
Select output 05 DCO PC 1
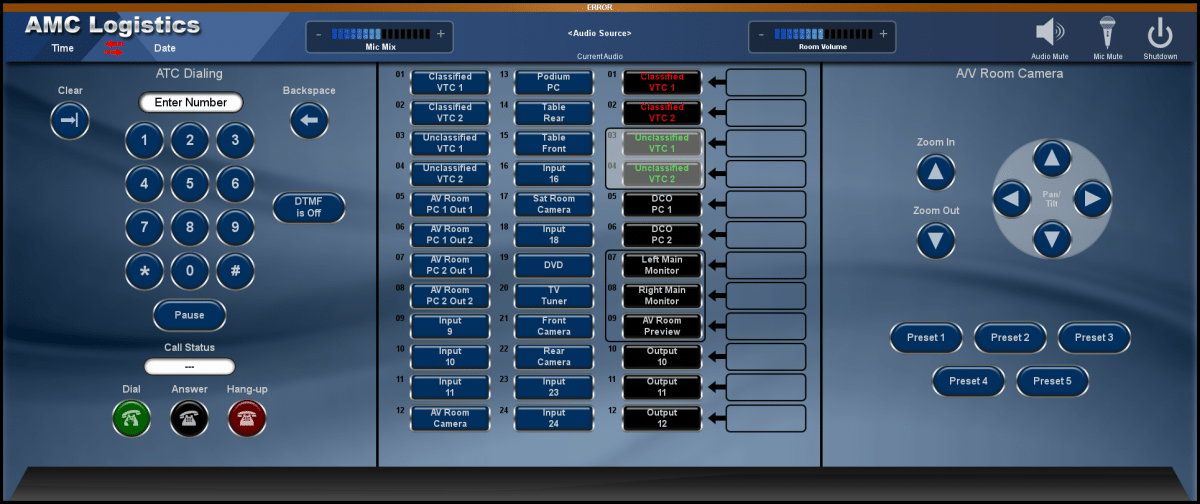tap(662, 204)
